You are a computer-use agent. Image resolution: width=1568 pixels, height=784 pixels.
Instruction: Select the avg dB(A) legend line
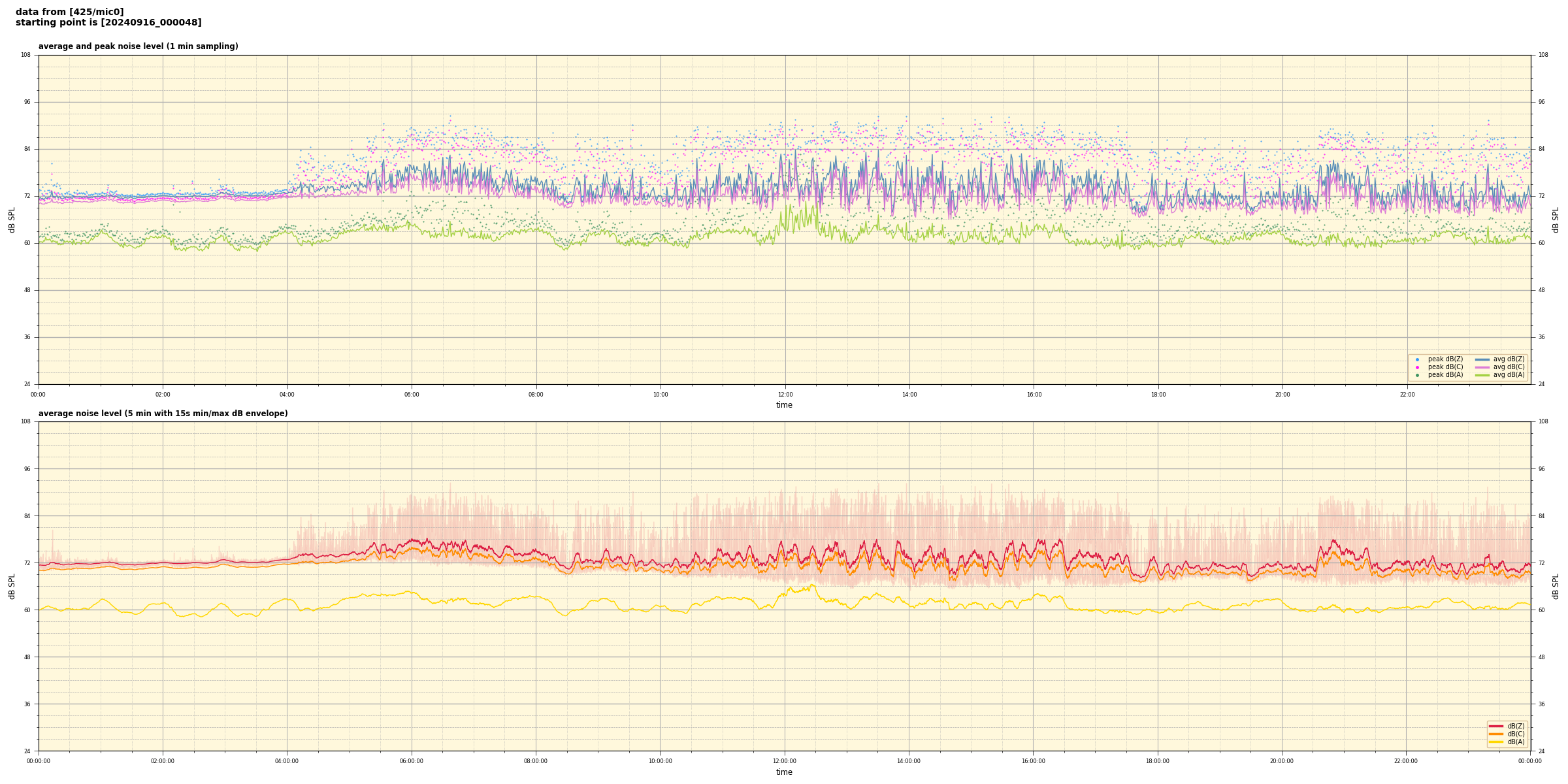1482,375
